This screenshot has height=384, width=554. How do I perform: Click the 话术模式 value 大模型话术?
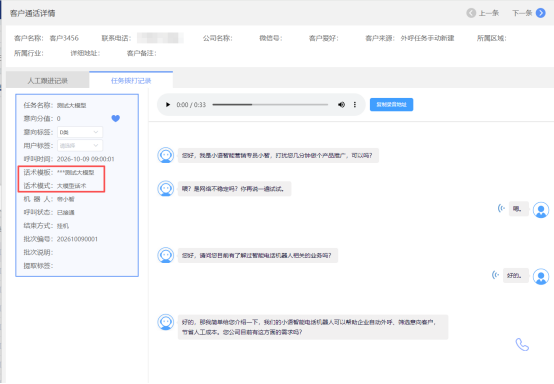(x=72, y=186)
